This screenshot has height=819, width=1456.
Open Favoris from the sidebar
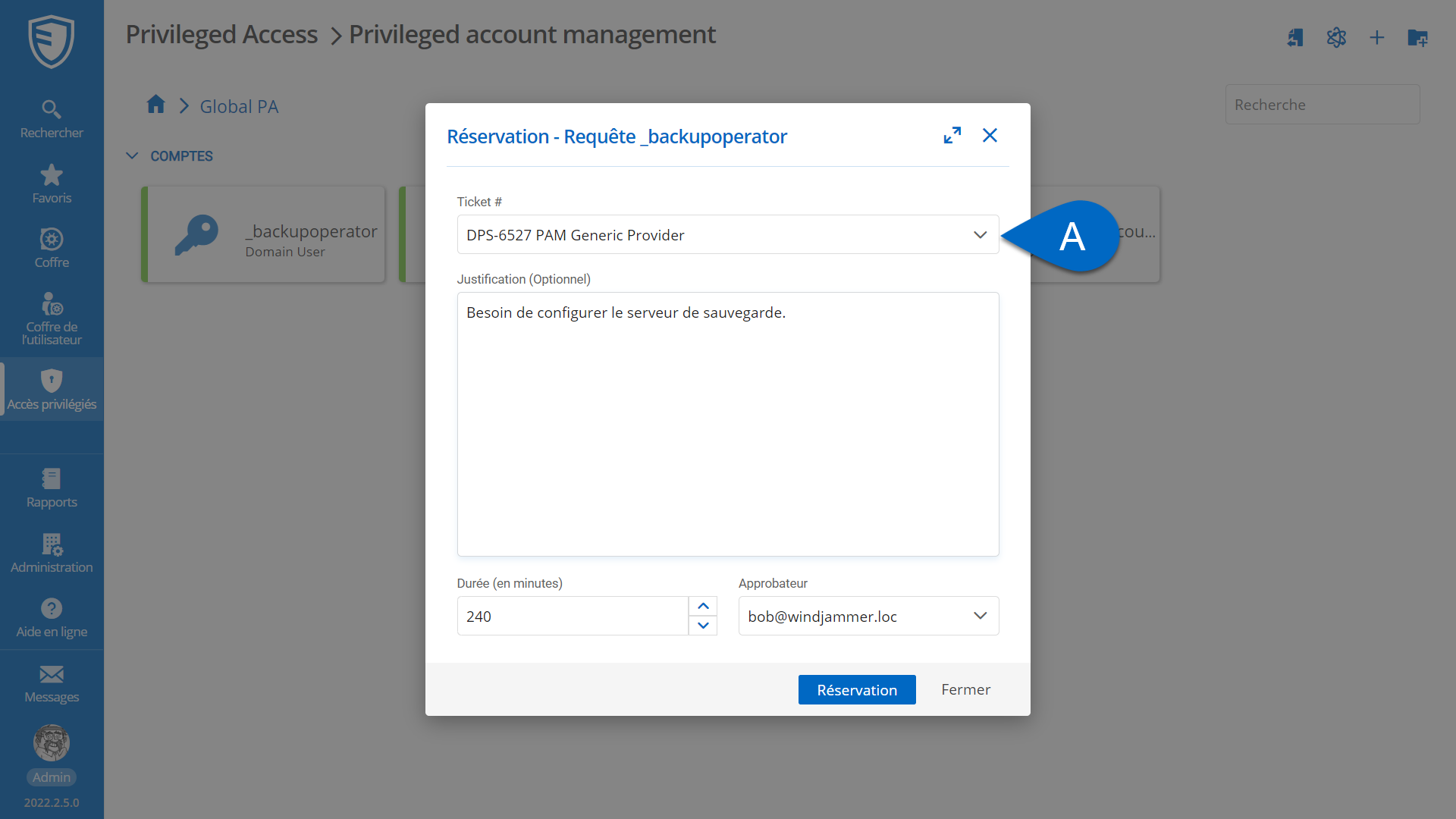click(x=51, y=182)
